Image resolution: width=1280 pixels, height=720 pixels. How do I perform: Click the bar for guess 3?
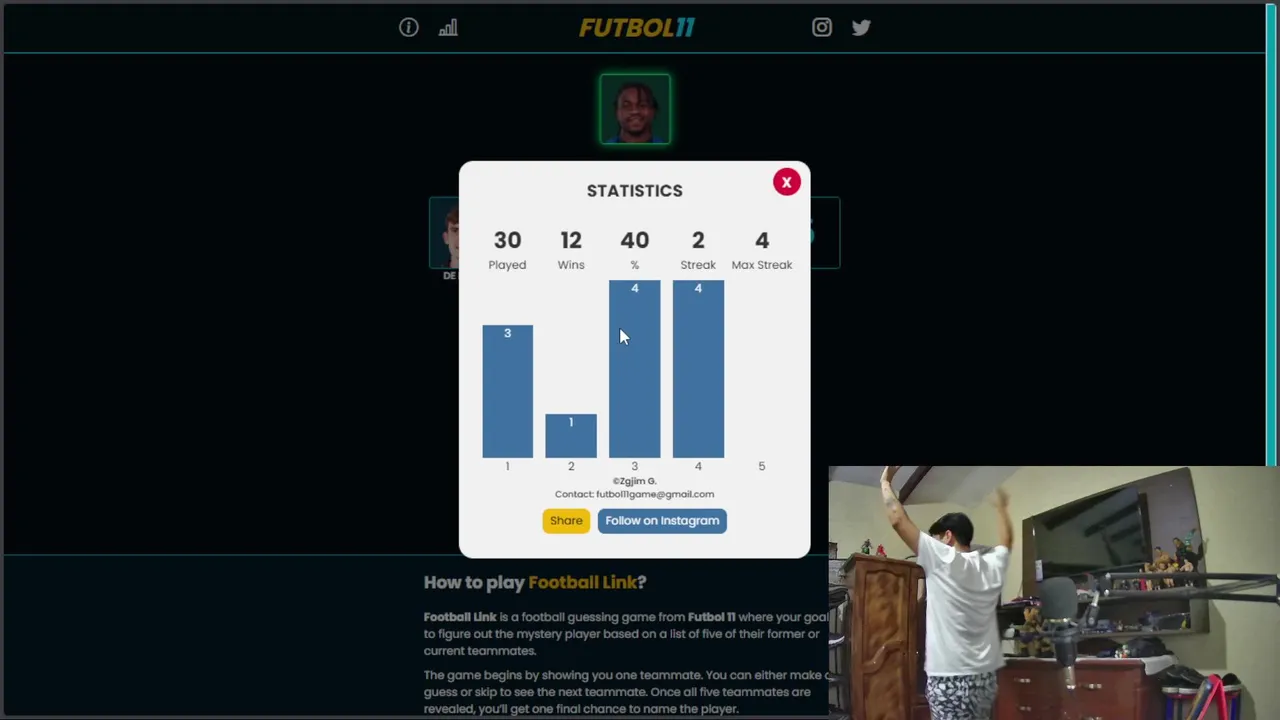click(x=634, y=369)
